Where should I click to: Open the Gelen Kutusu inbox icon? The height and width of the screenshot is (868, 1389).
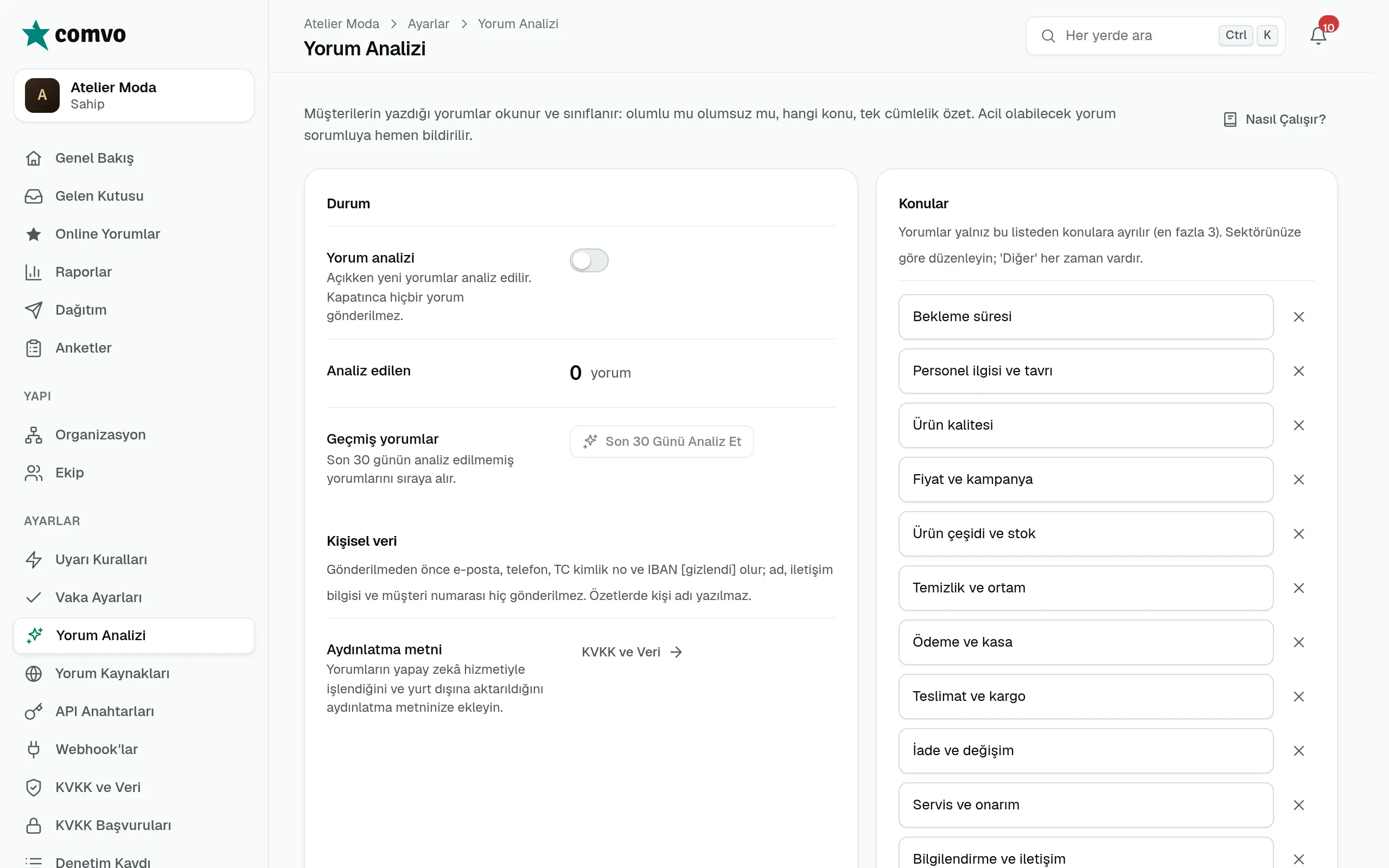[34, 196]
